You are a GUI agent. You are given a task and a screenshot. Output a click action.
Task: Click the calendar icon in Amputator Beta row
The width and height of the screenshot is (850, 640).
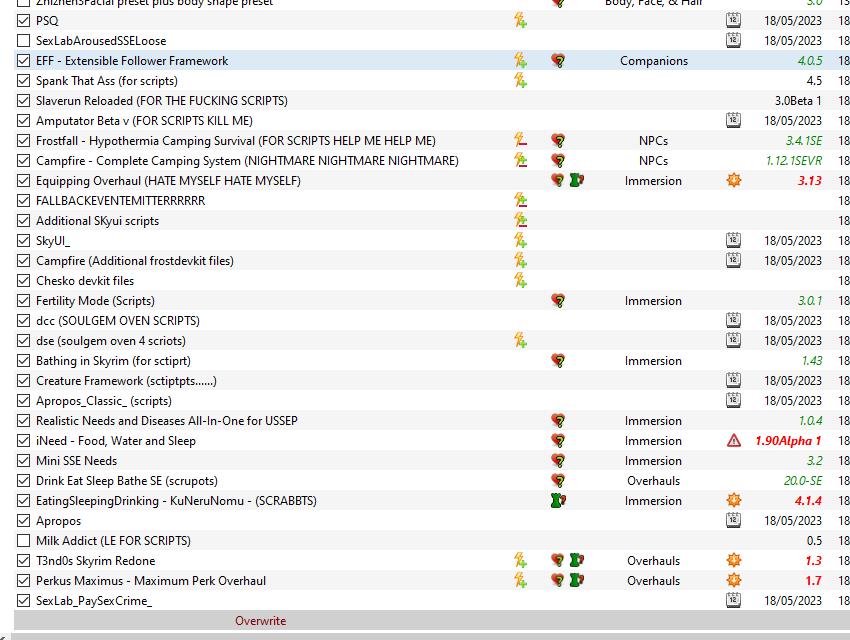733,121
